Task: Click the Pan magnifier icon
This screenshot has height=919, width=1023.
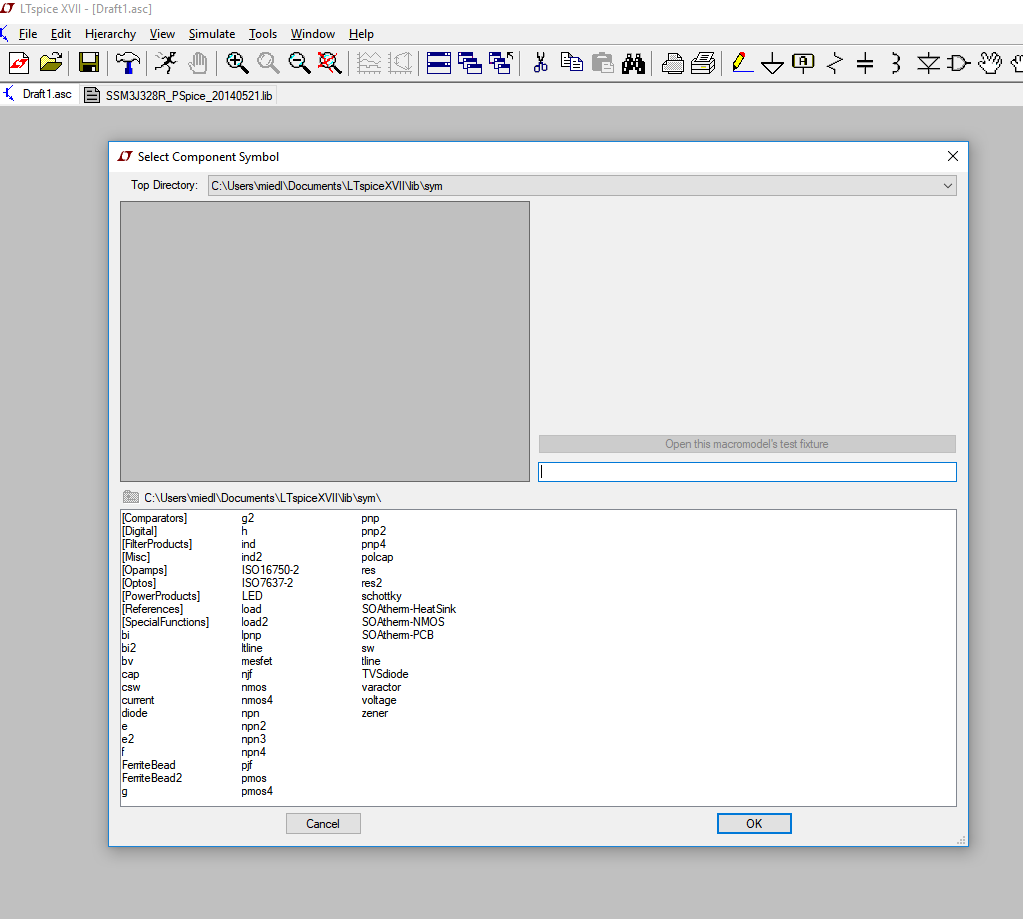Action: [x=267, y=63]
